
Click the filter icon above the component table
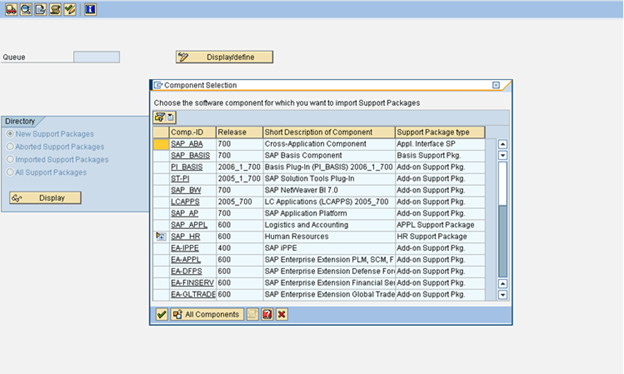coord(160,117)
